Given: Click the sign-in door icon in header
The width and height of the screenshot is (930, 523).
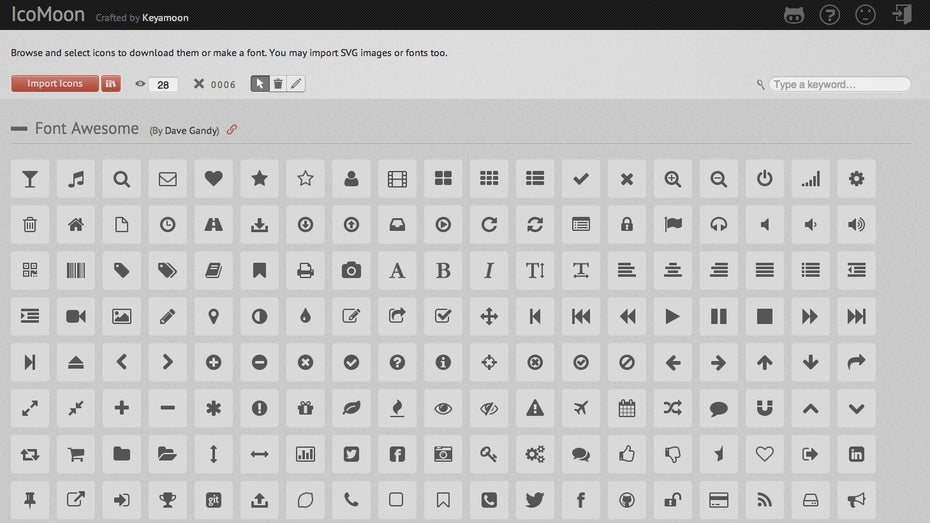Looking at the screenshot, I should [x=902, y=14].
